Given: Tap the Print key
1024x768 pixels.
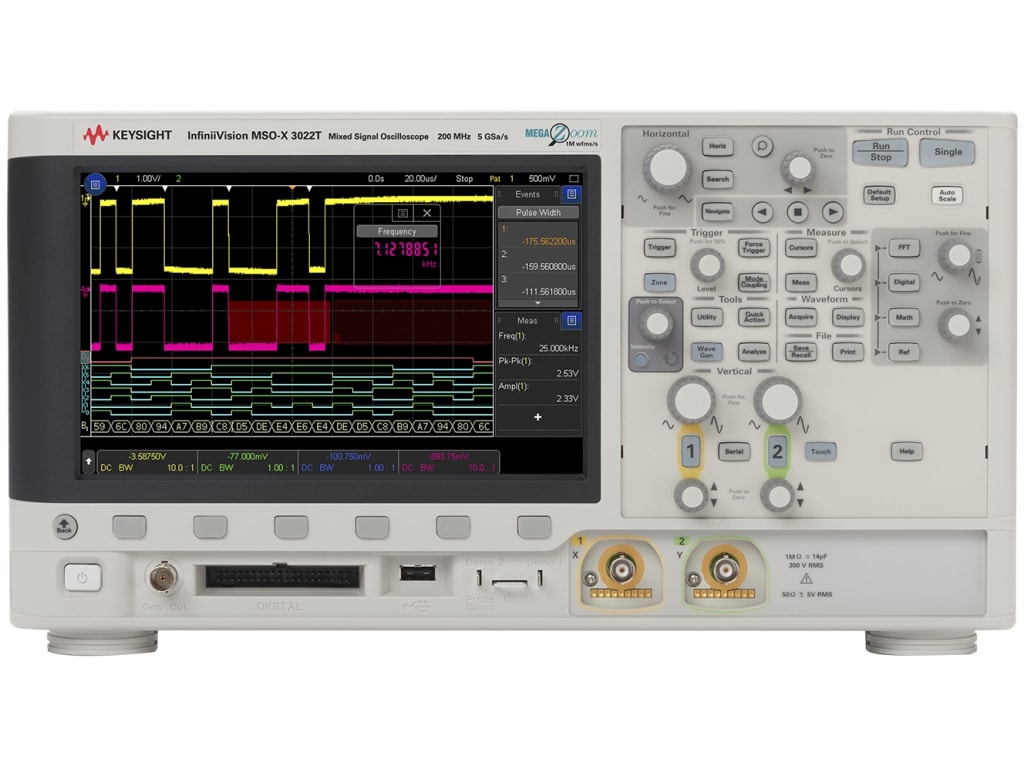Looking at the screenshot, I should 848,351.
